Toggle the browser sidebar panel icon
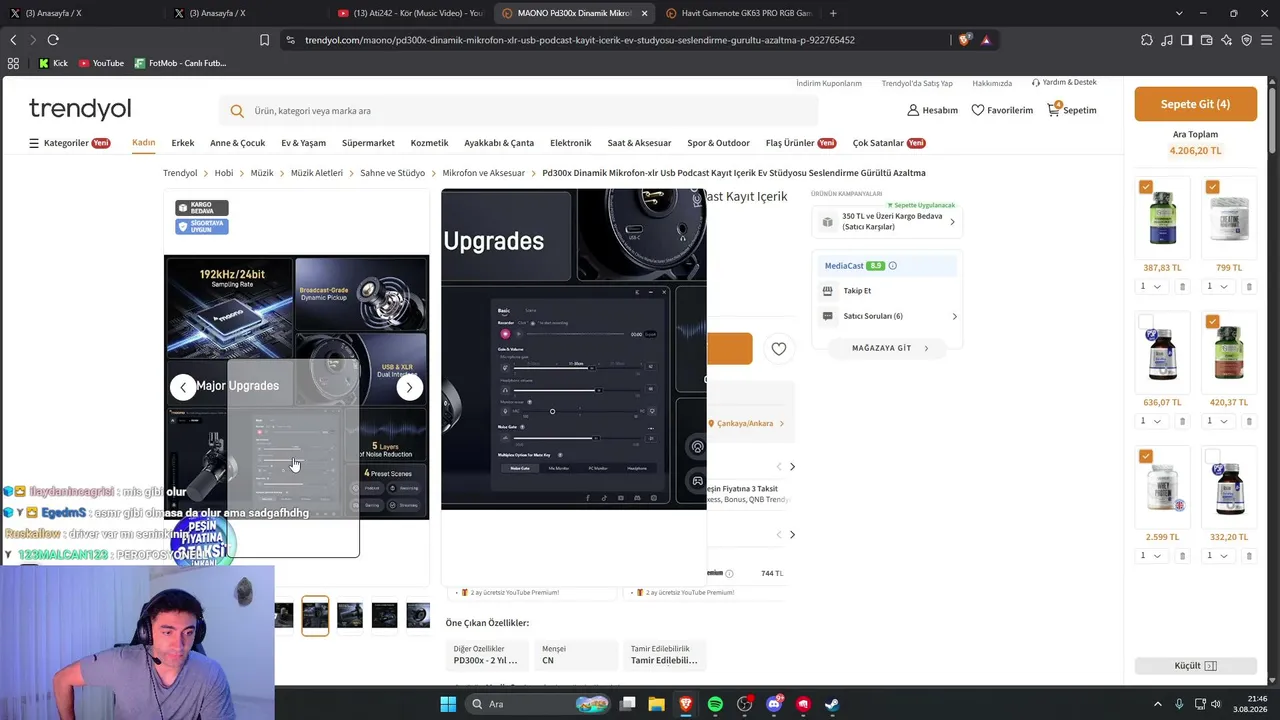1280x720 pixels. point(1186,40)
